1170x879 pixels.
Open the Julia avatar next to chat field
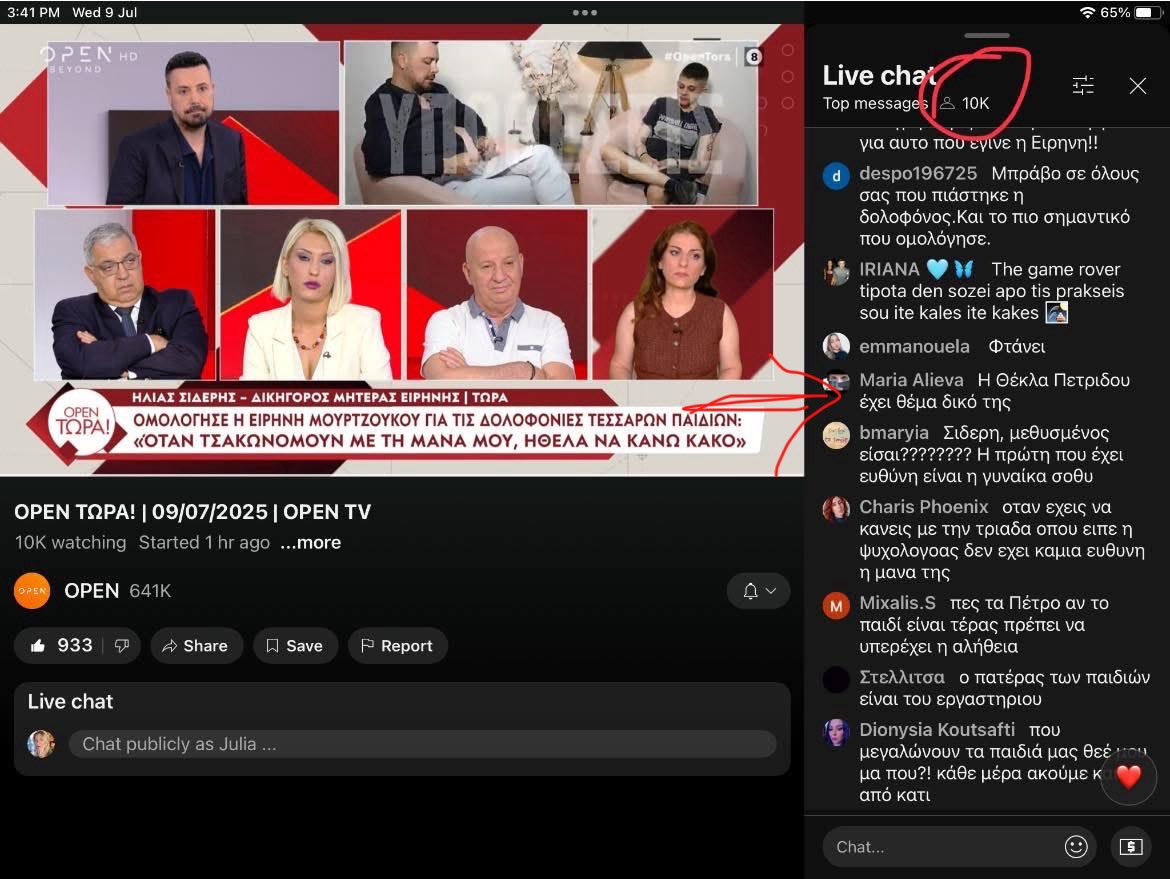[40, 744]
